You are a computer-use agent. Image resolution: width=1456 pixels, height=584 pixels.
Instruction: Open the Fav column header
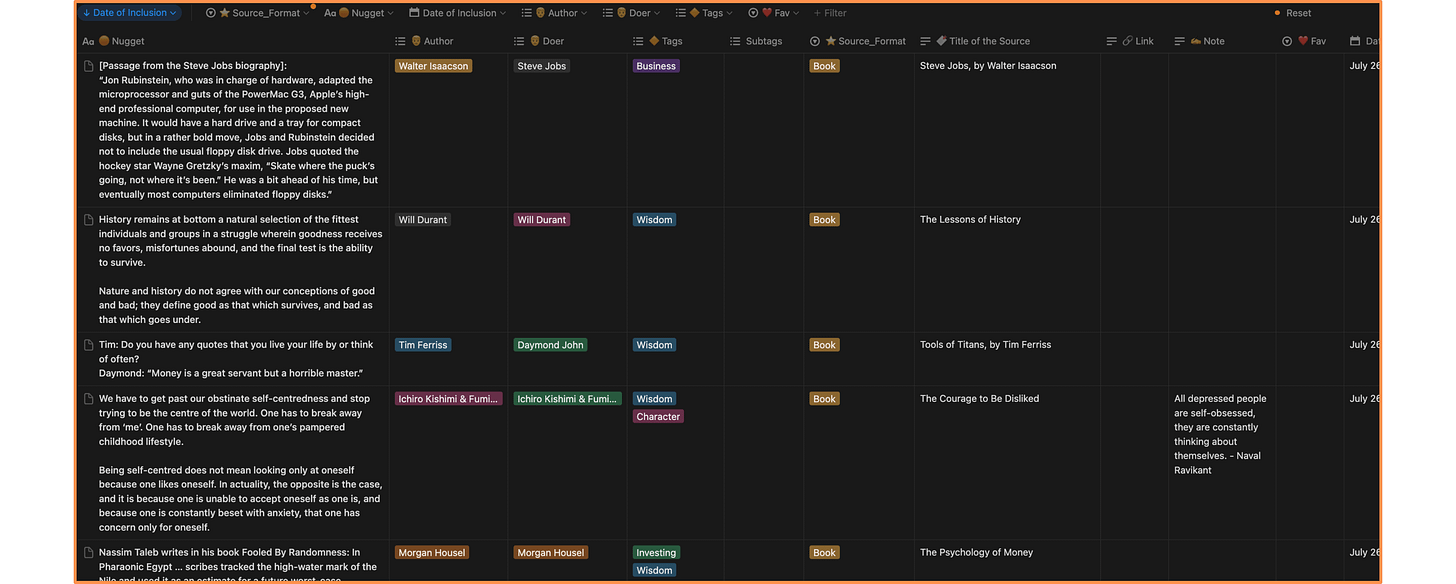point(1308,41)
